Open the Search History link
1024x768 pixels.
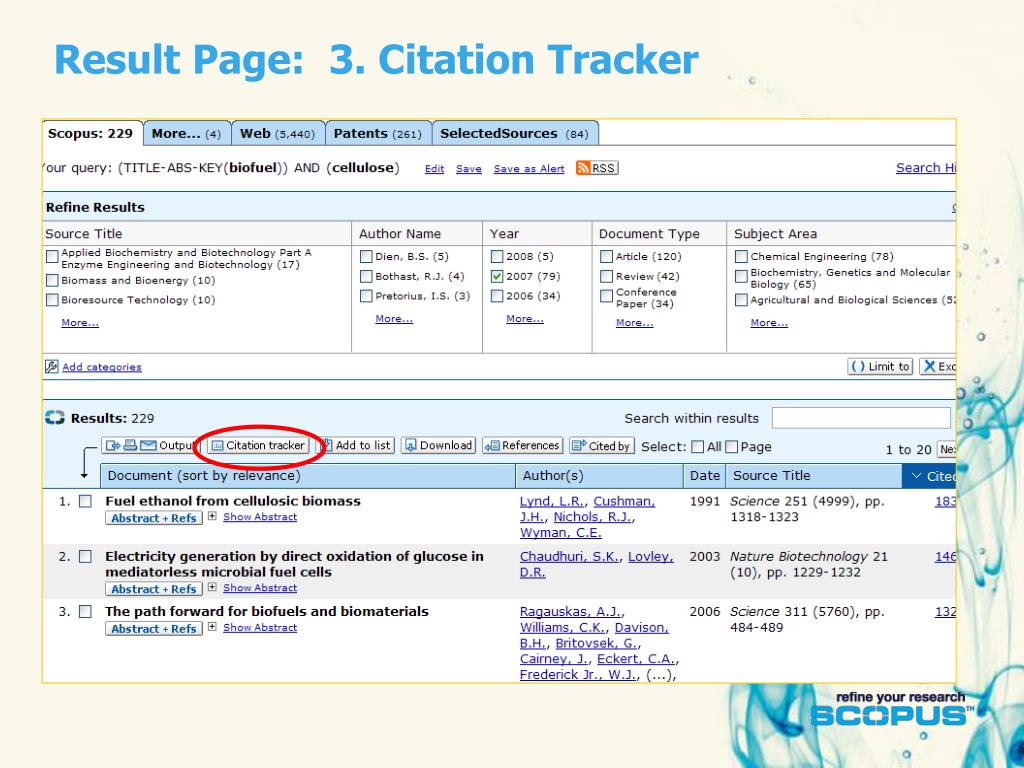pos(925,168)
